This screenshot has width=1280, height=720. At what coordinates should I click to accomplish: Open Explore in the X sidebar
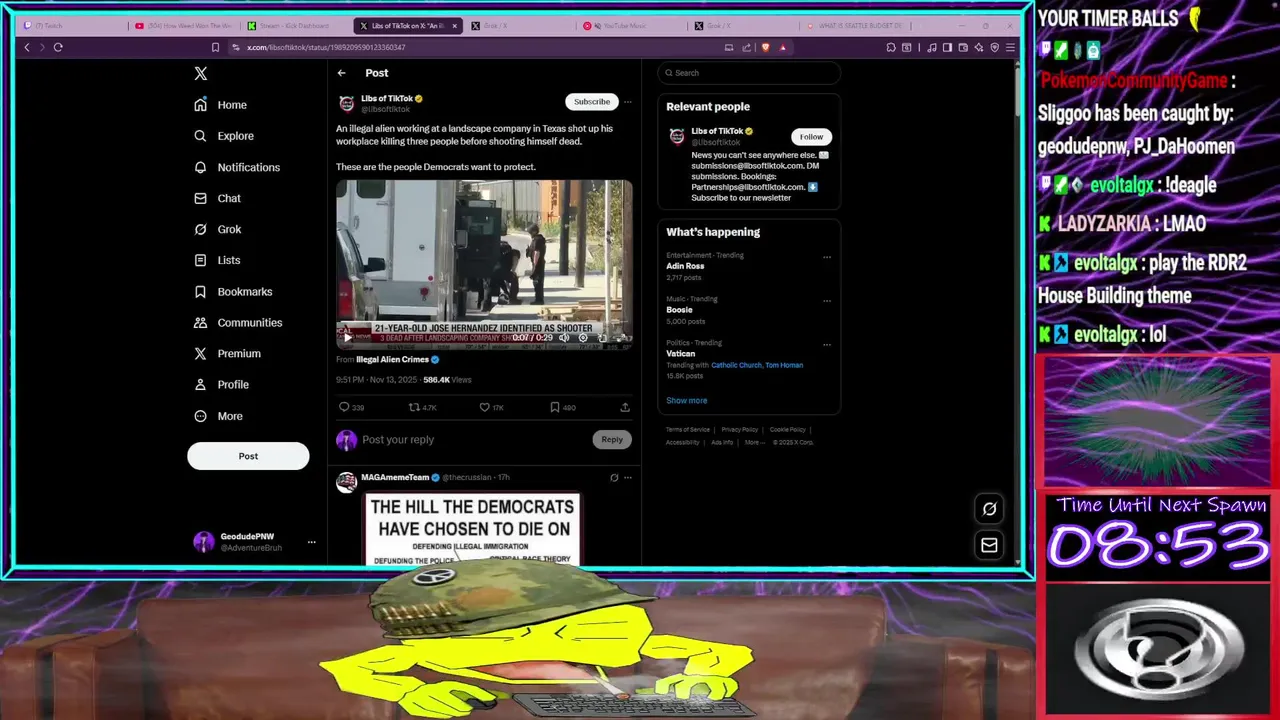(224, 136)
